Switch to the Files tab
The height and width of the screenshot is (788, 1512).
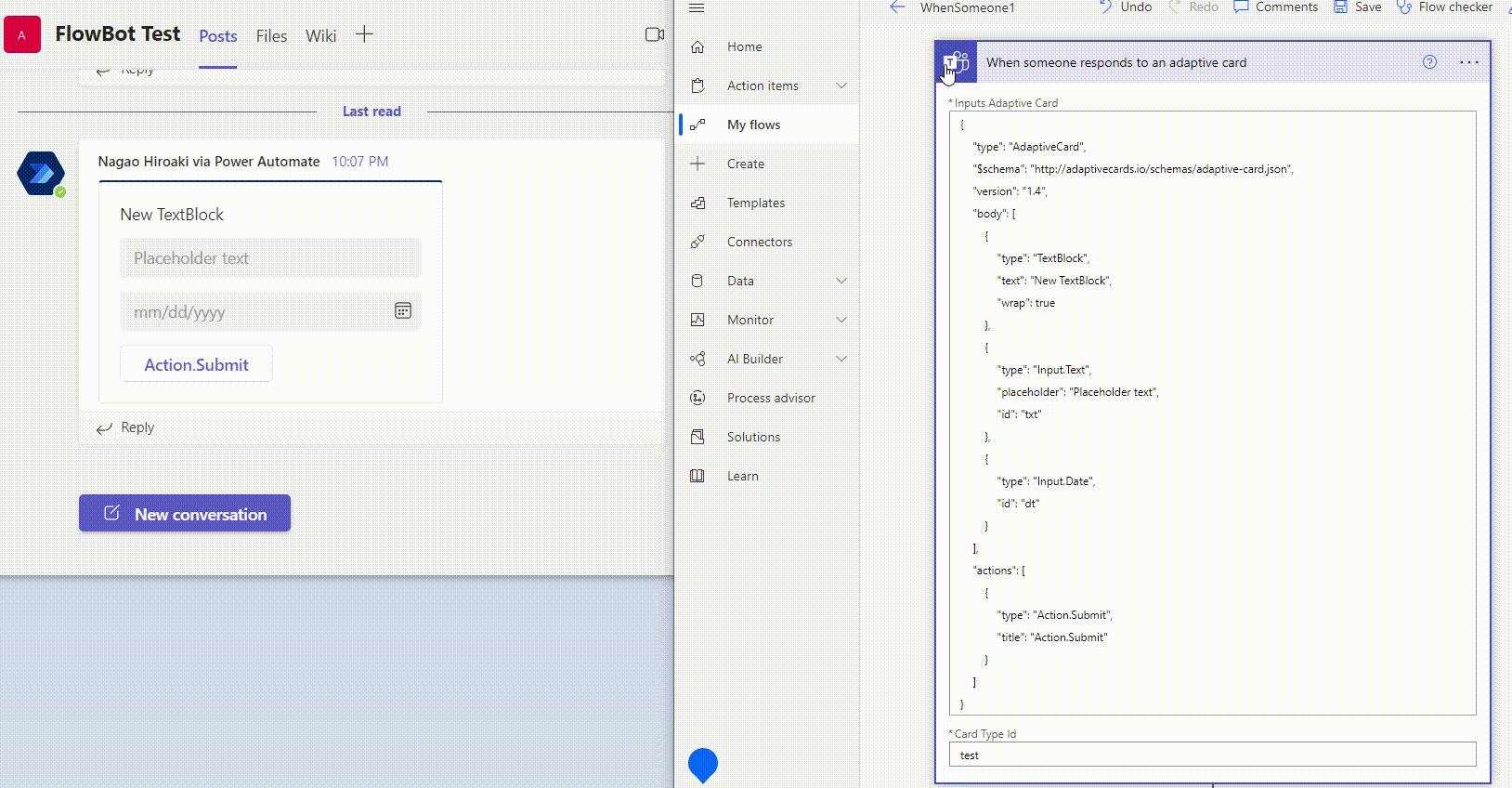click(x=271, y=36)
